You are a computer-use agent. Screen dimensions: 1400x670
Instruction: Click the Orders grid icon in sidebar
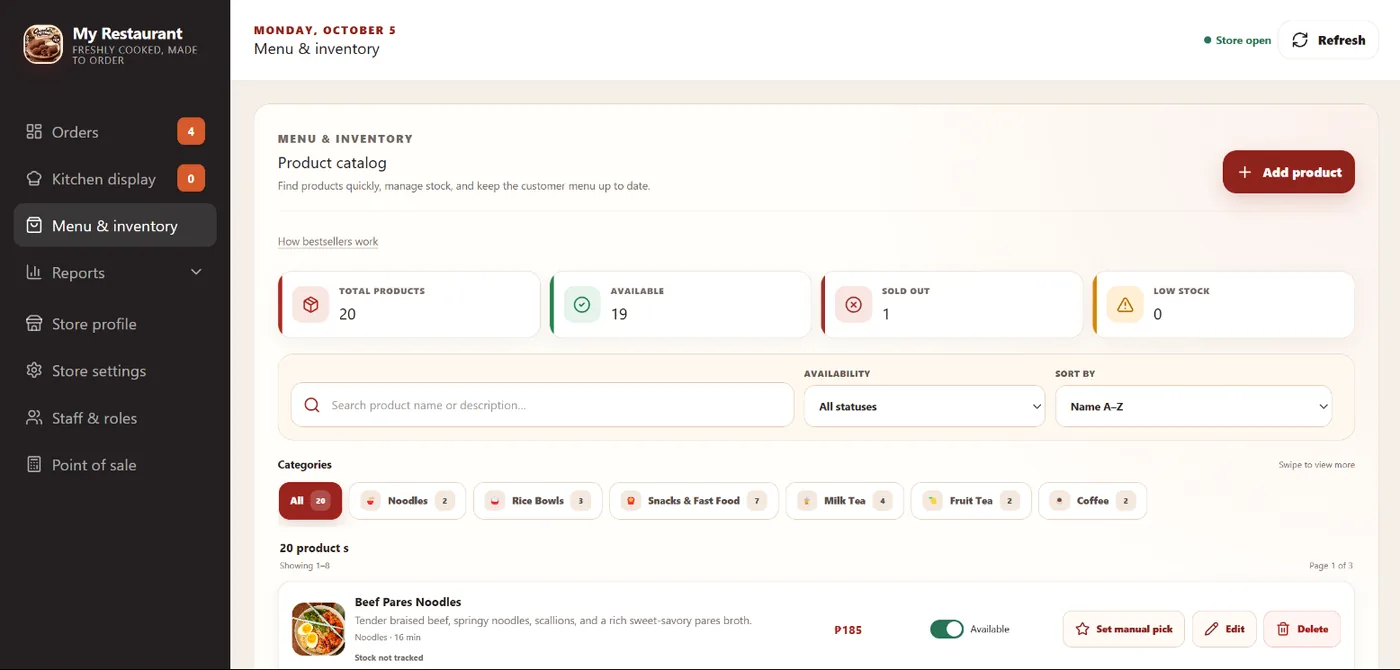[x=34, y=131]
